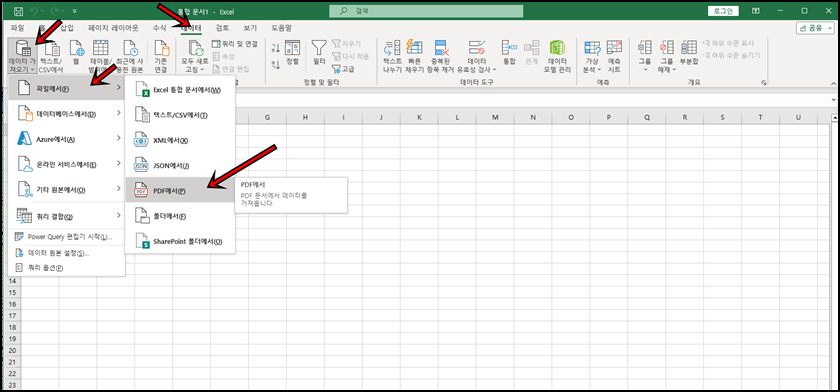Viewport: 840px width, 392px height.
Task: Select row header 22
Action: click(x=12, y=374)
